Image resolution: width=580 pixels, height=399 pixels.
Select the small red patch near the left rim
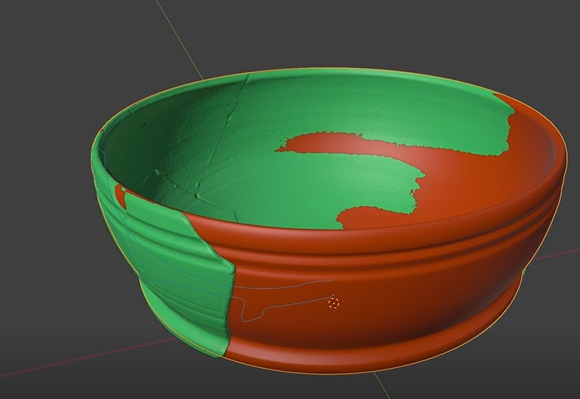pyautogui.click(x=120, y=192)
